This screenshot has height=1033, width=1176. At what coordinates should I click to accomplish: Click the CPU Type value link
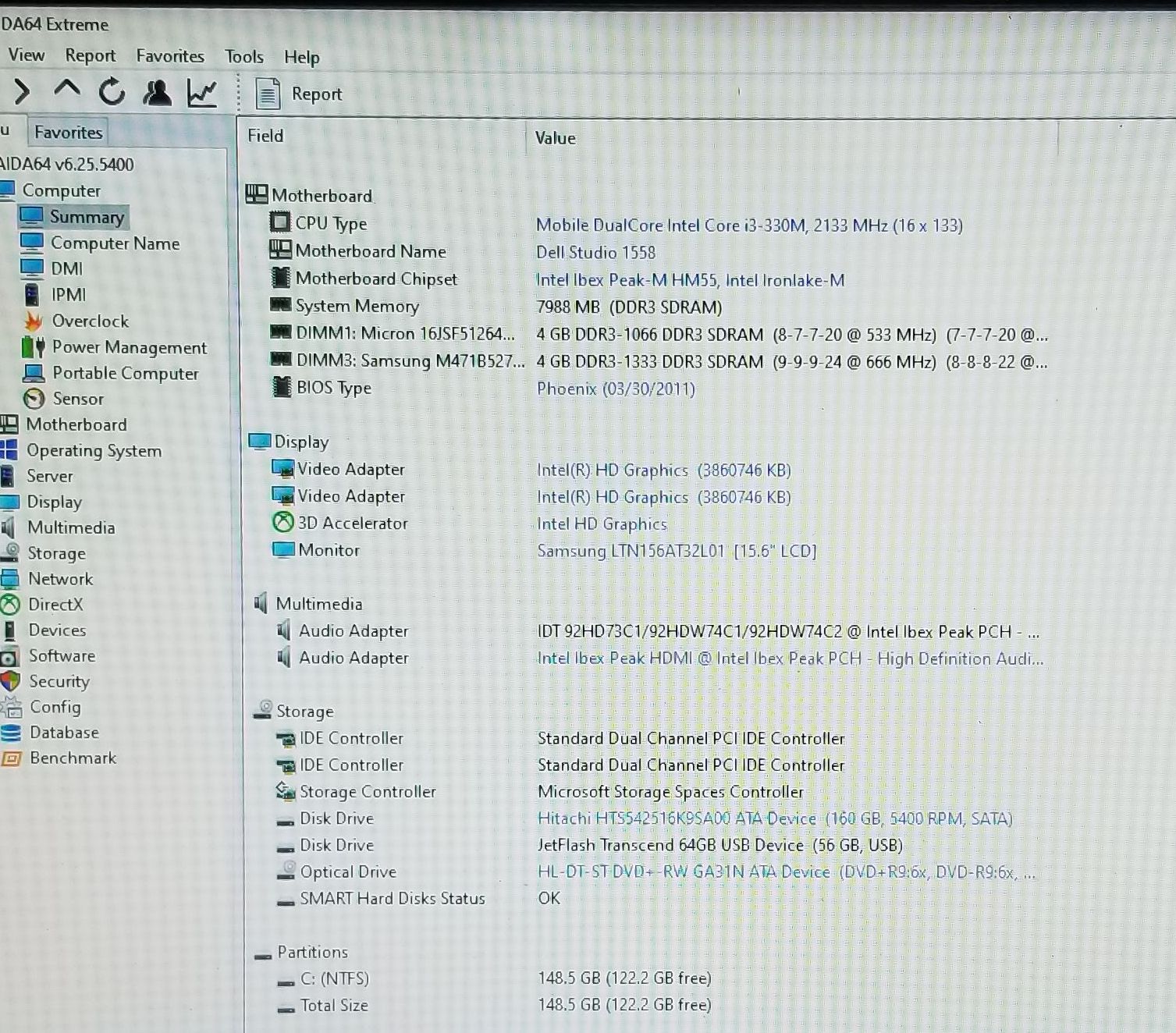(748, 225)
